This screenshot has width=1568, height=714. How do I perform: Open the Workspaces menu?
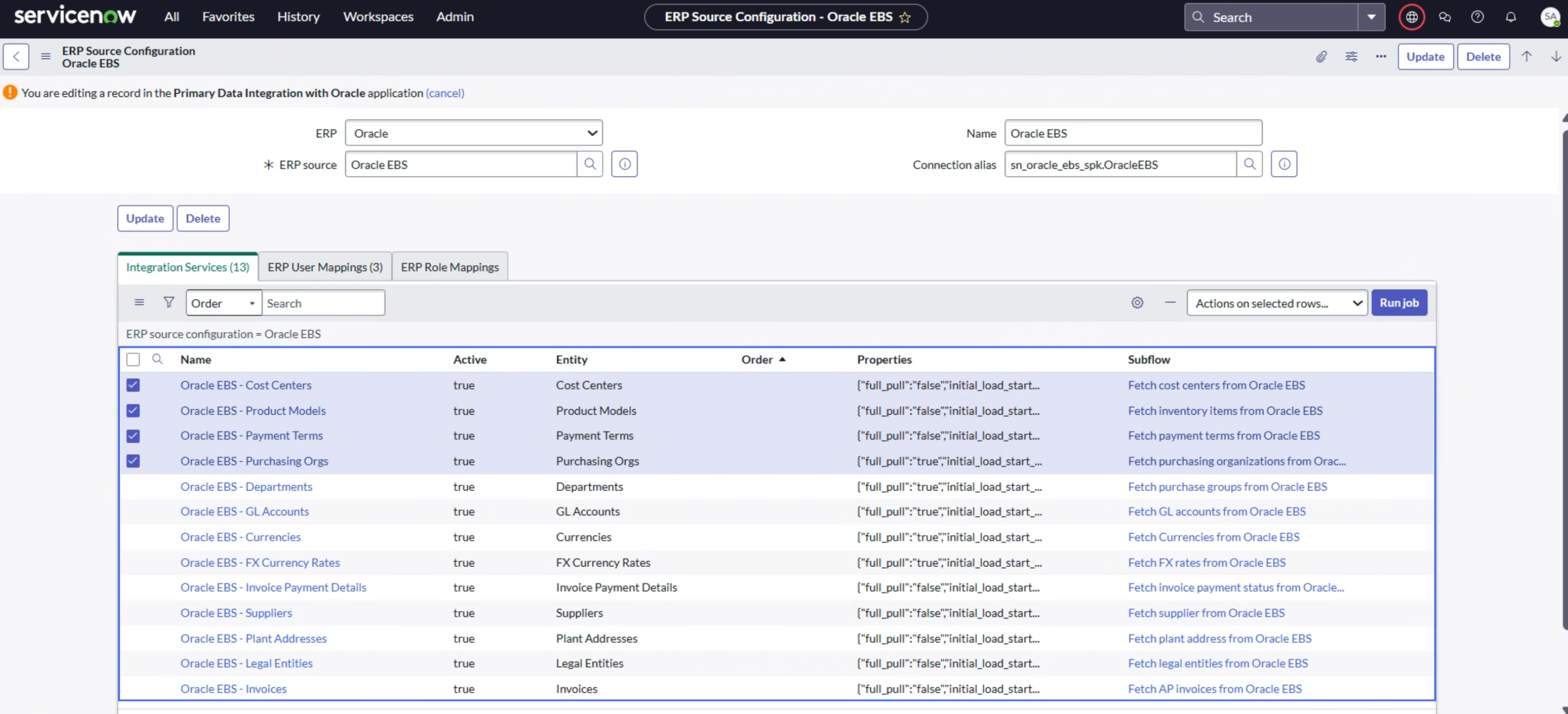(x=378, y=17)
